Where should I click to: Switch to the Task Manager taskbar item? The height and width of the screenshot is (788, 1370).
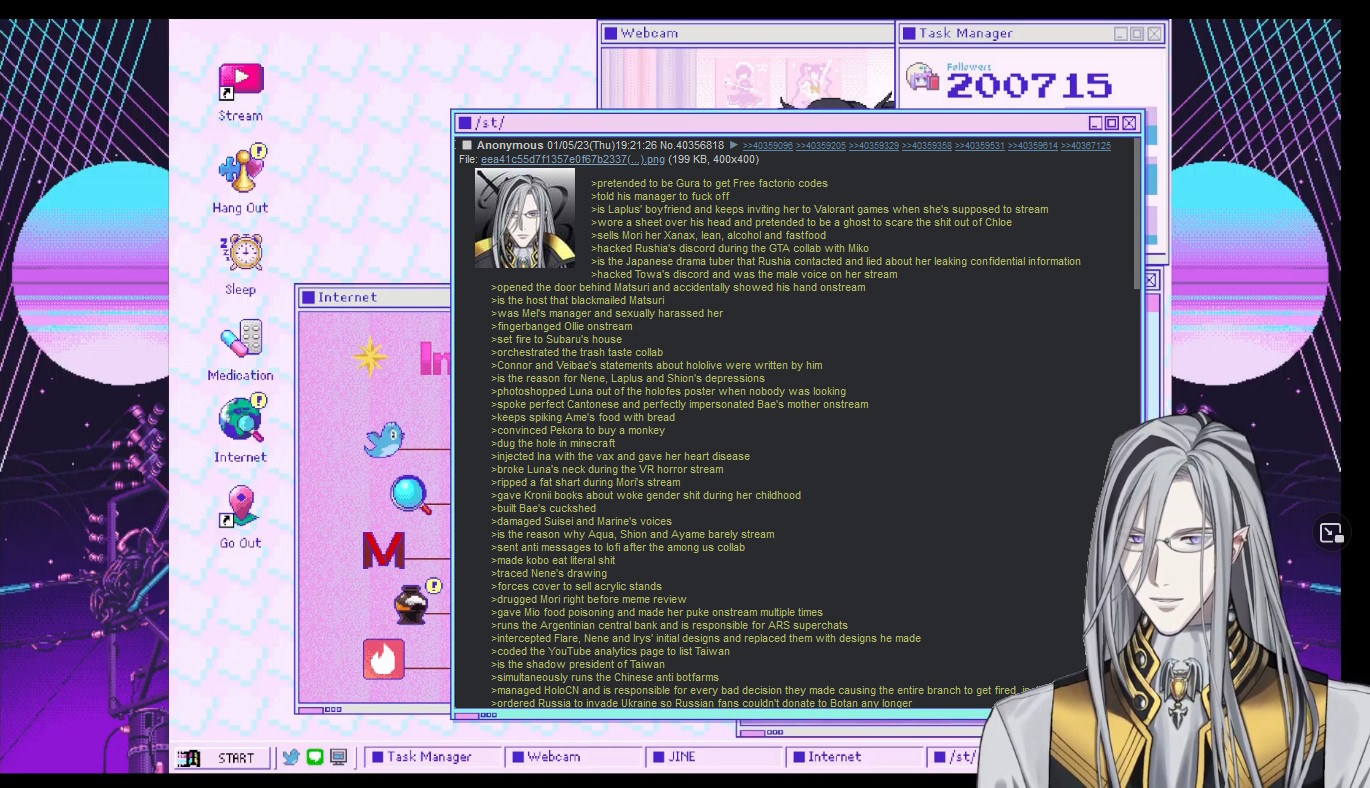pyautogui.click(x=432, y=757)
